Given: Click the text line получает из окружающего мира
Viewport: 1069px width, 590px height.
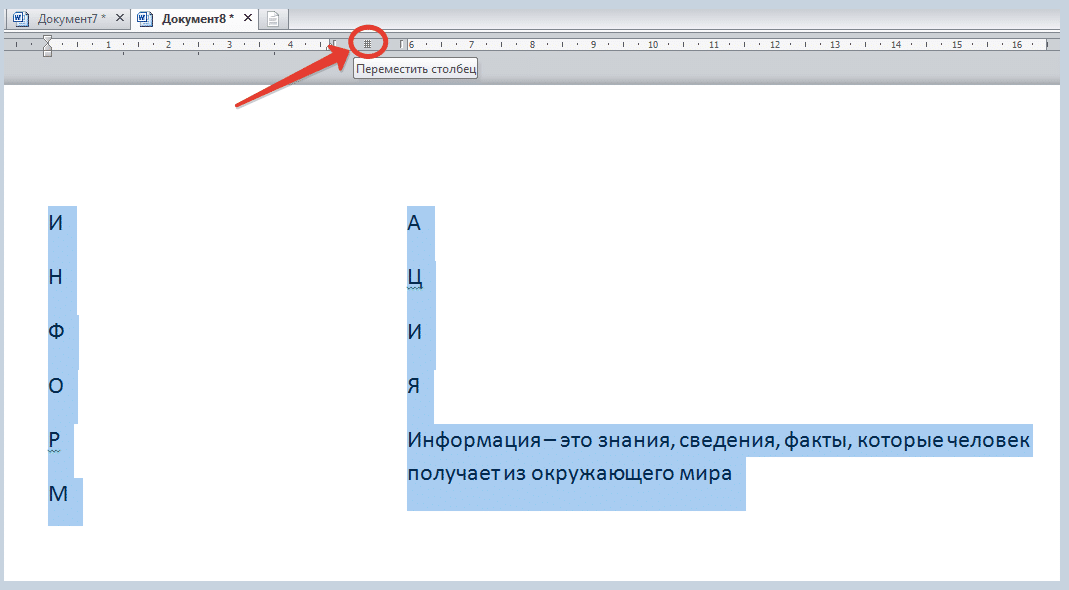Looking at the screenshot, I should pos(569,473).
